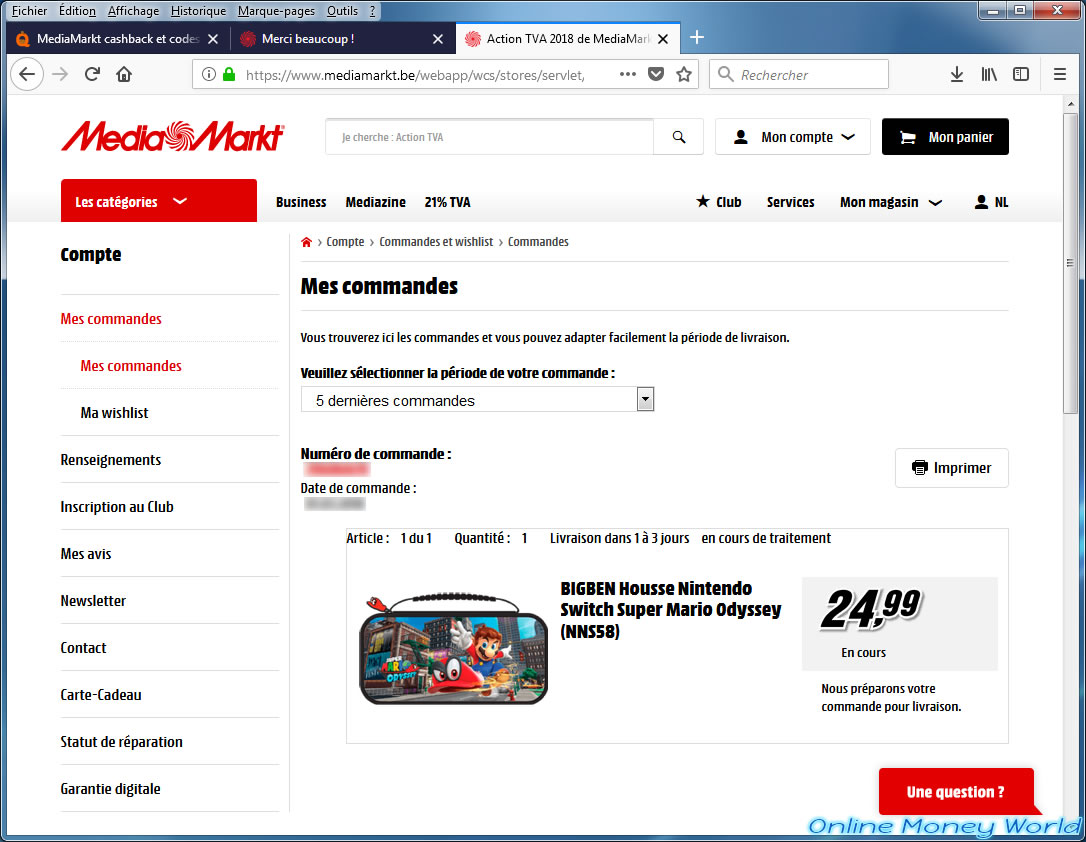Open the Firefox library
This screenshot has height=842, width=1086.
(989, 74)
